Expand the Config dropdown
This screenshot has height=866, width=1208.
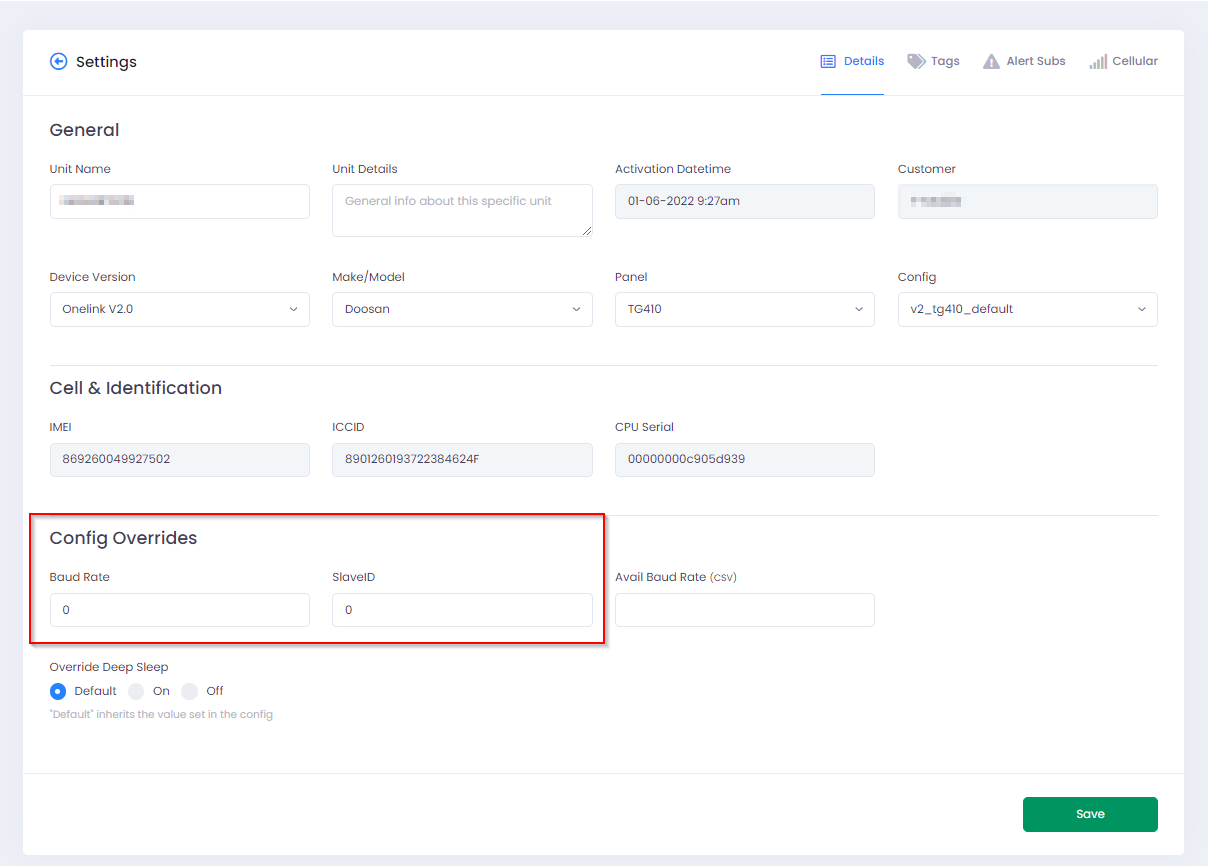click(x=1027, y=310)
